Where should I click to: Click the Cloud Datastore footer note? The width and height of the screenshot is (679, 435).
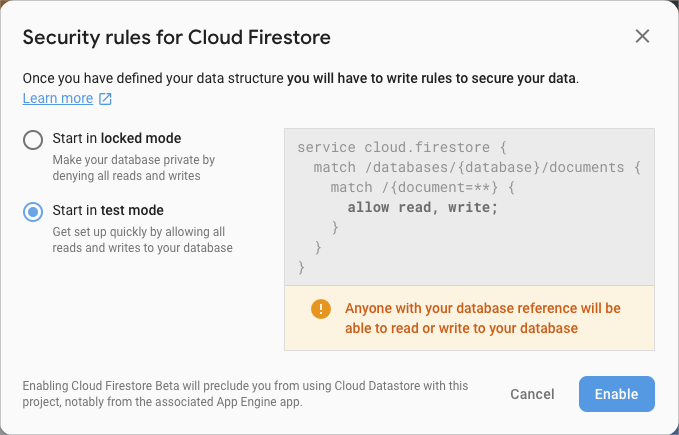click(x=245, y=393)
